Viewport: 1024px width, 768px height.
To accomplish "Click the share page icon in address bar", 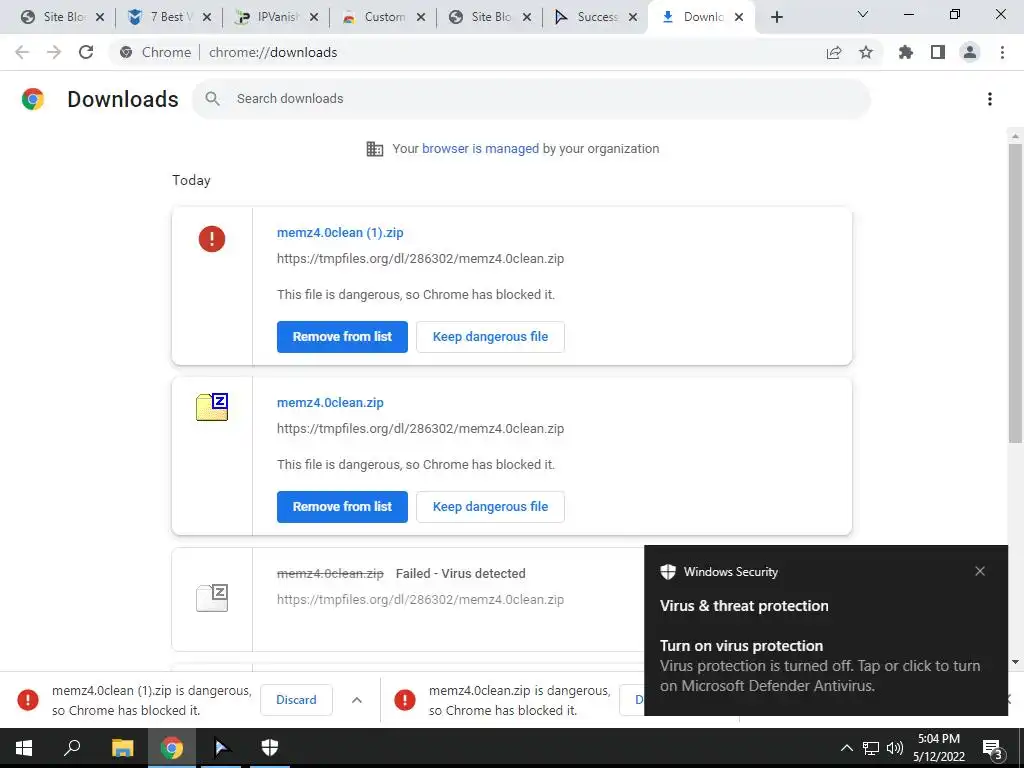I will (834, 52).
